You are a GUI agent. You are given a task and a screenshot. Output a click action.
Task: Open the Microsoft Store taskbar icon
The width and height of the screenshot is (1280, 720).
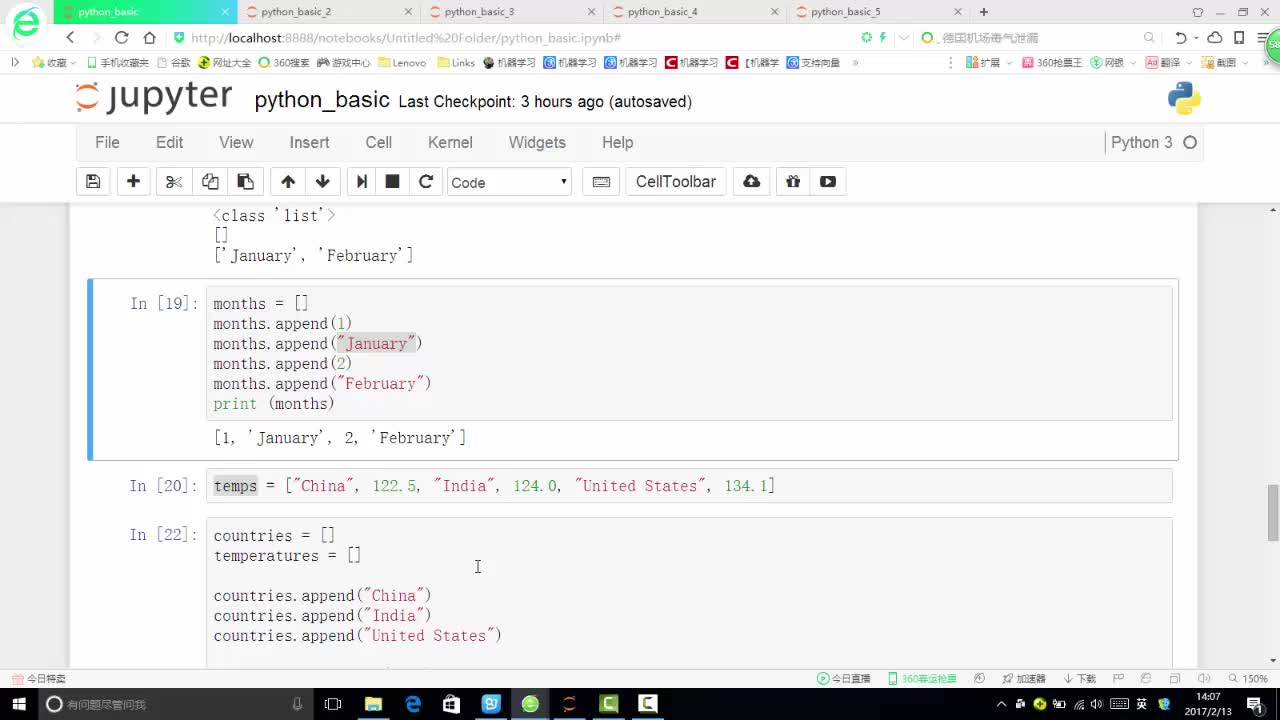[452, 704]
